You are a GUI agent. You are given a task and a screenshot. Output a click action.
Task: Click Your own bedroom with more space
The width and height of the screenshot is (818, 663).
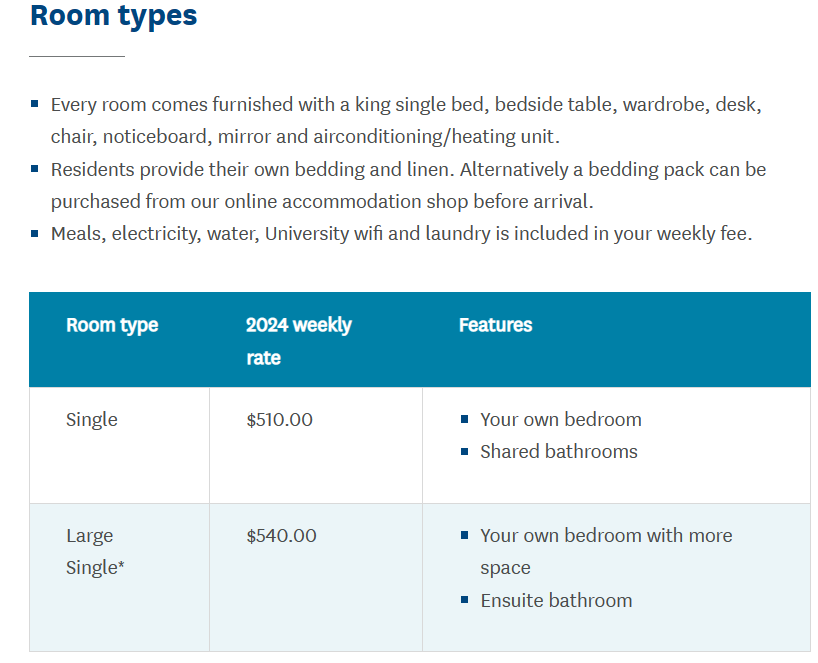[606, 551]
